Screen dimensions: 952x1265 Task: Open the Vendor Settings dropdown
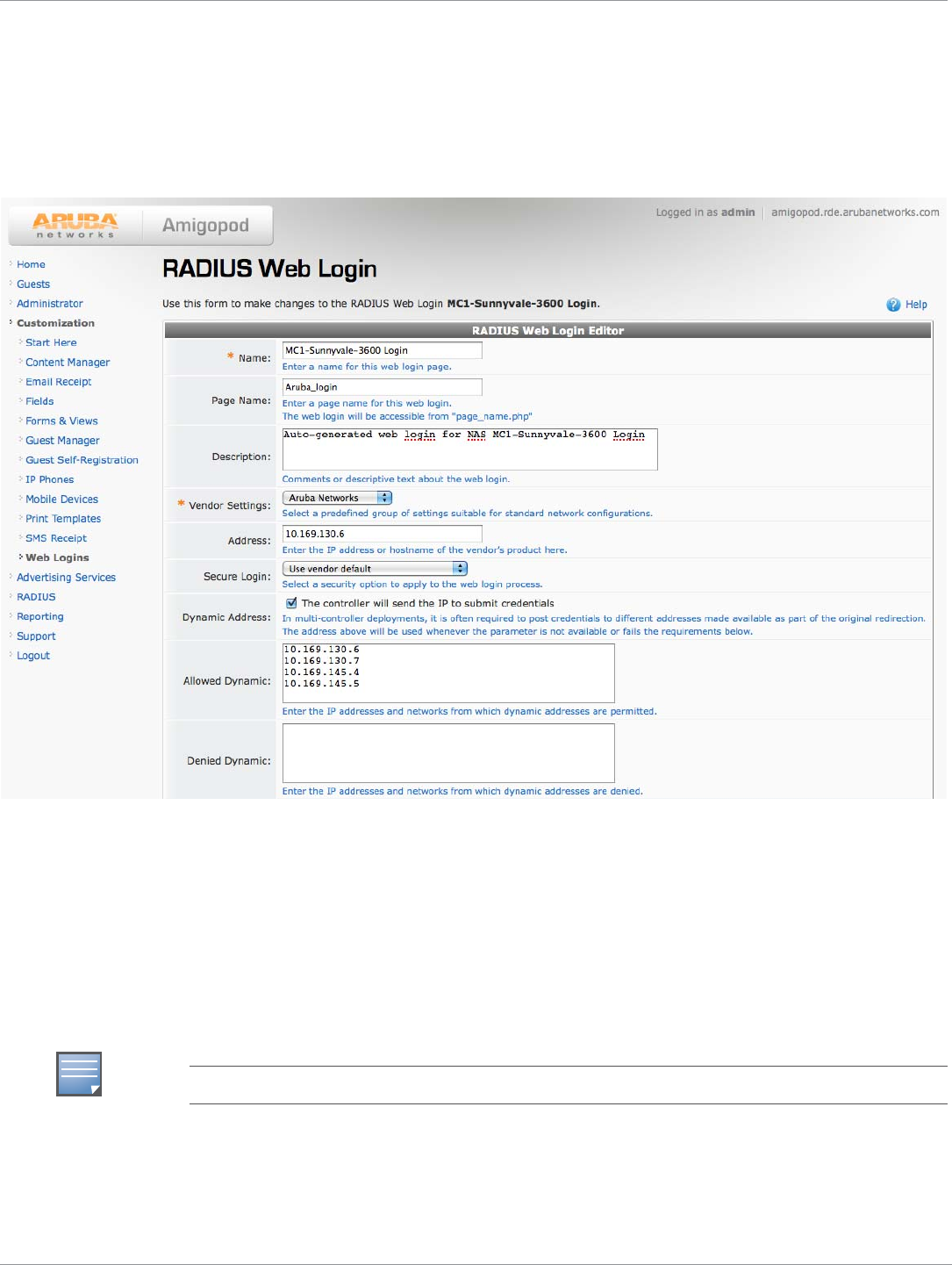337,498
